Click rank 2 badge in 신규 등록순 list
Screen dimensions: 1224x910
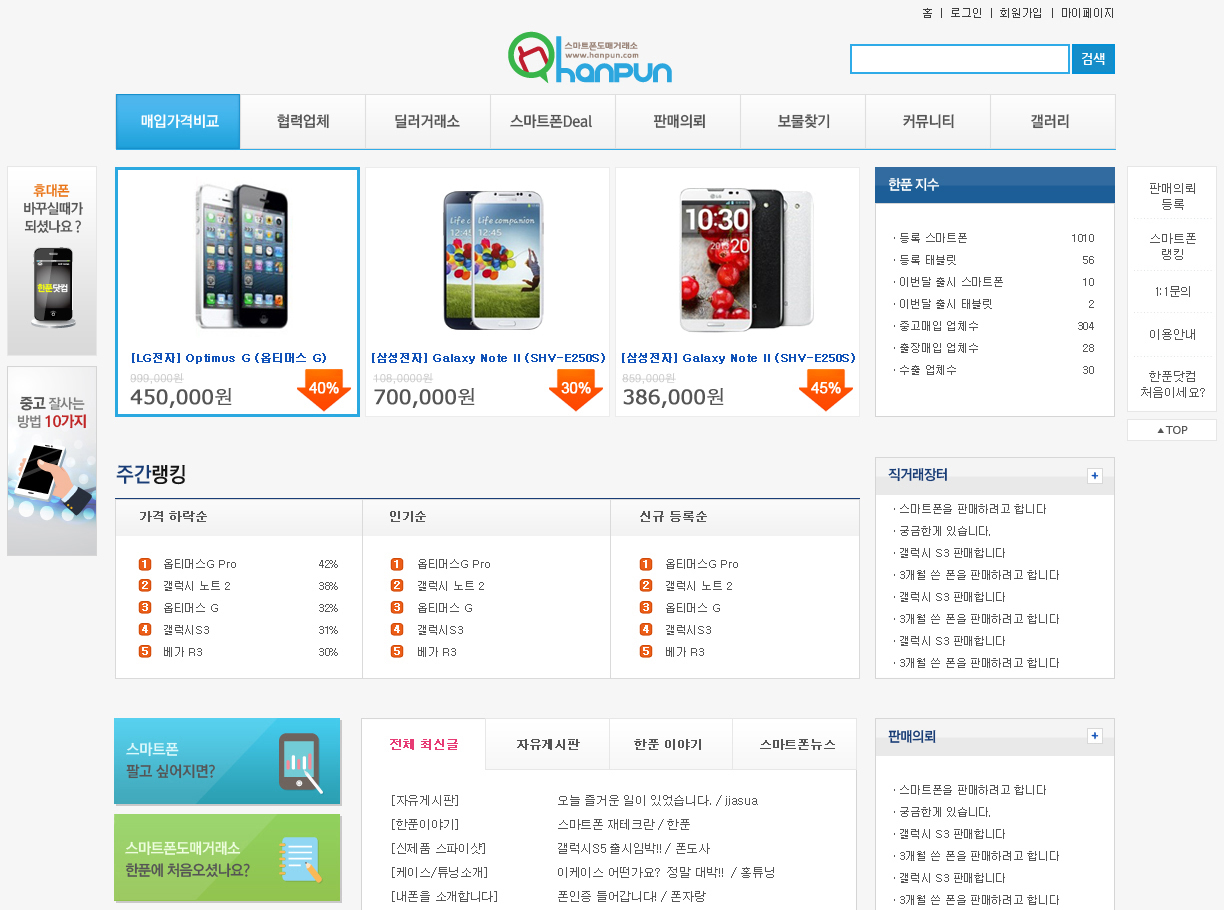pos(646,586)
